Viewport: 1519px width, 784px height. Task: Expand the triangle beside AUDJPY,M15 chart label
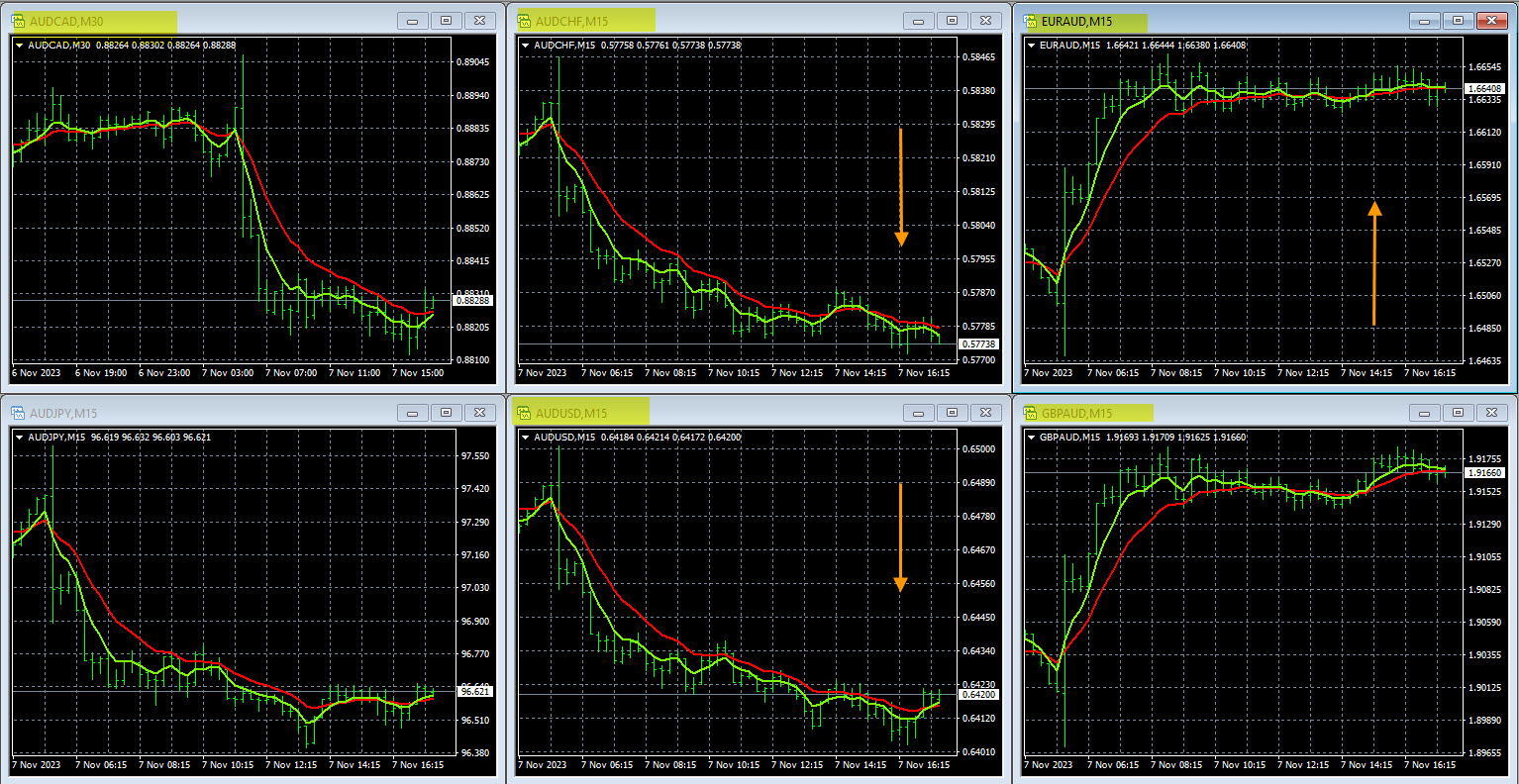click(20, 437)
